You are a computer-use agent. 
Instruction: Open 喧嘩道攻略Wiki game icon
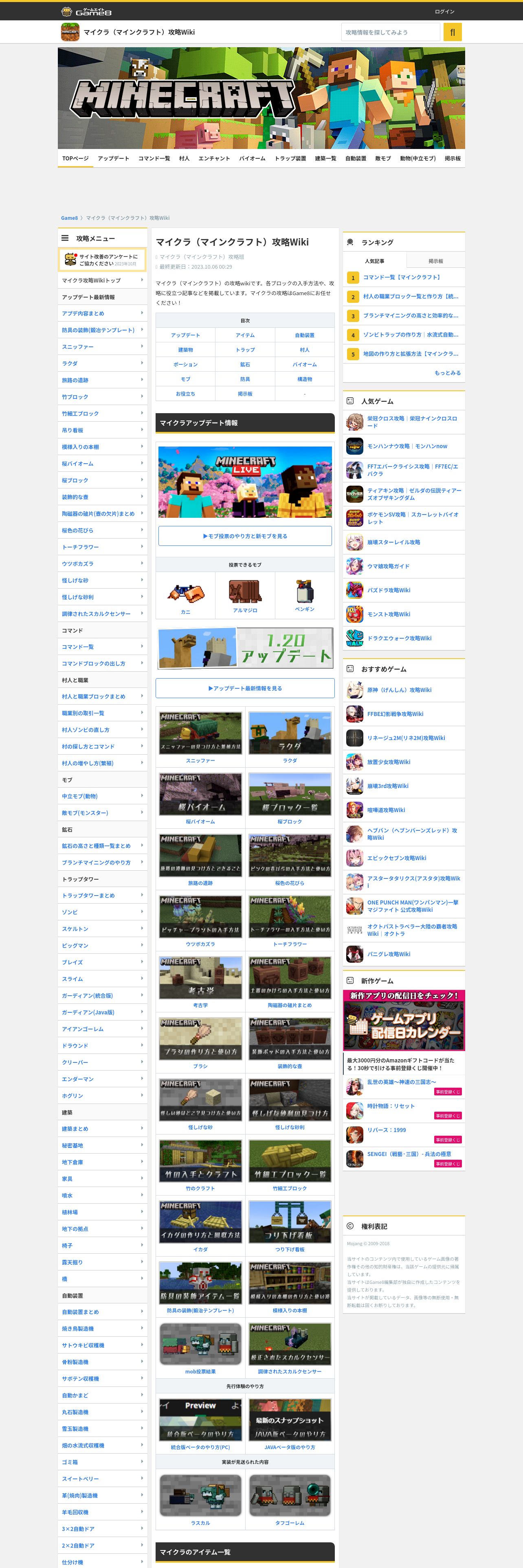pyautogui.click(x=354, y=810)
